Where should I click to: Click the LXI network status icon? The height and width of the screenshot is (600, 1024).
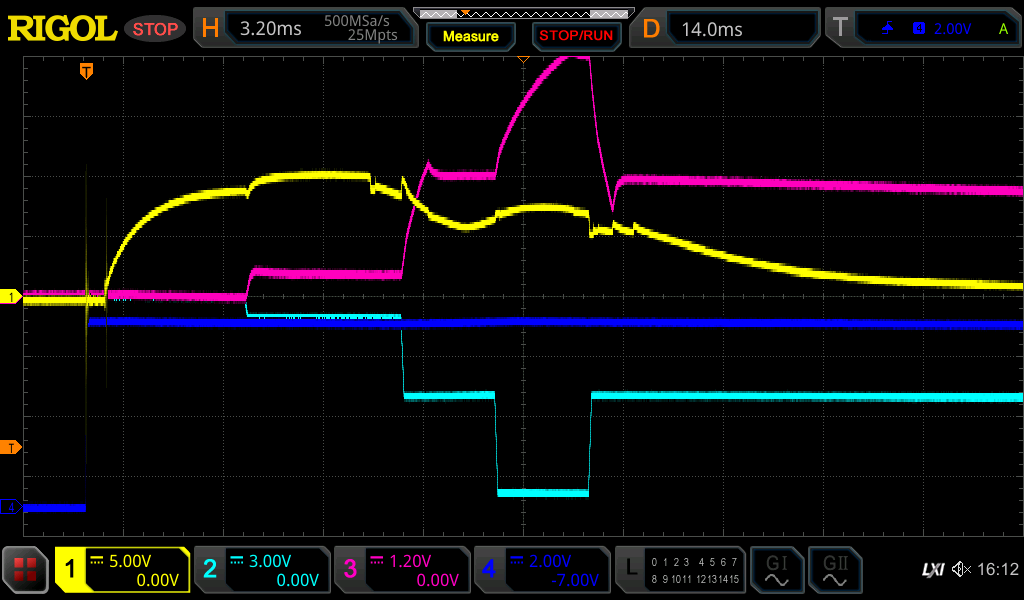point(932,570)
